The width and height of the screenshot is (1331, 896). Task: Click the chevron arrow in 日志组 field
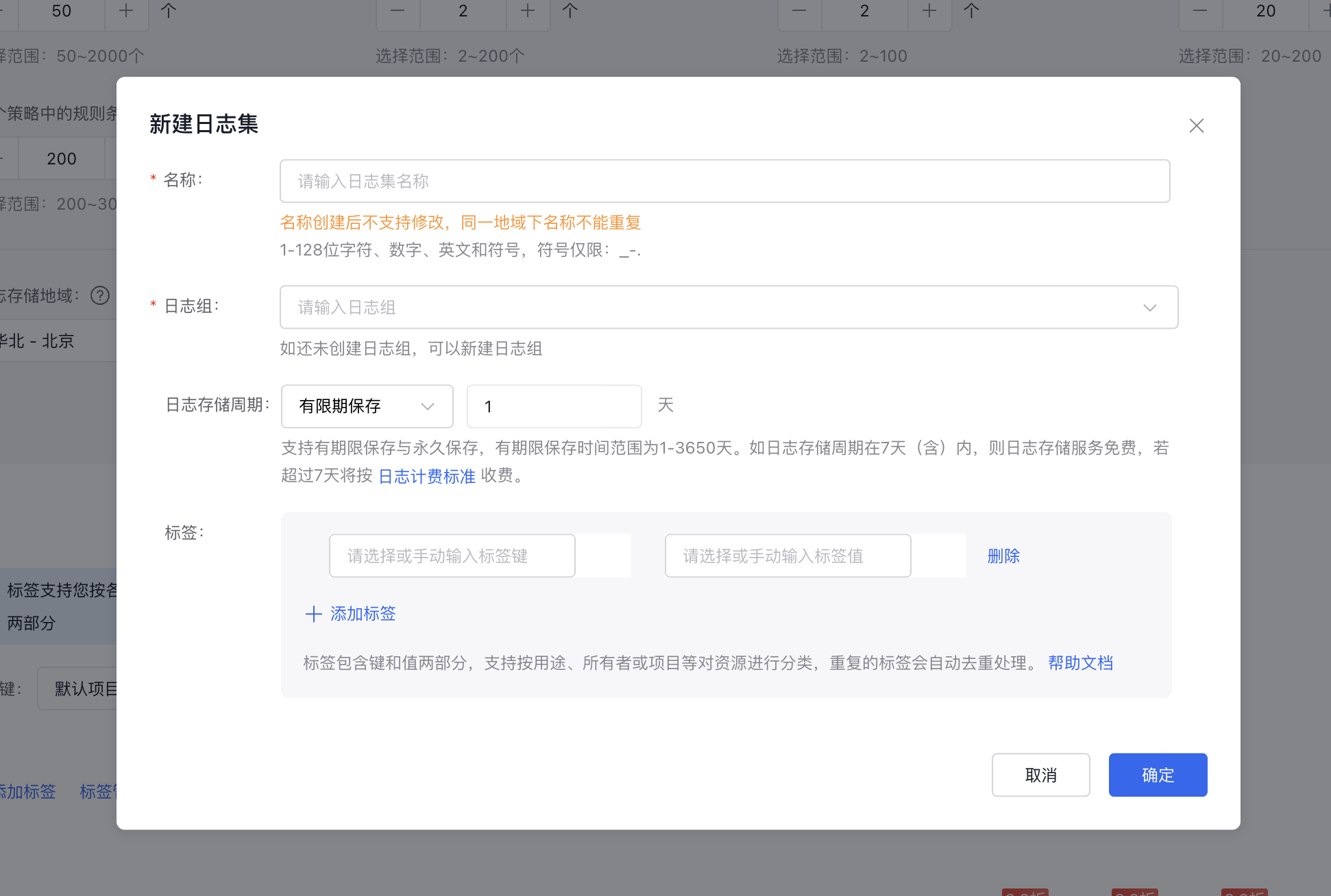pyautogui.click(x=1149, y=308)
